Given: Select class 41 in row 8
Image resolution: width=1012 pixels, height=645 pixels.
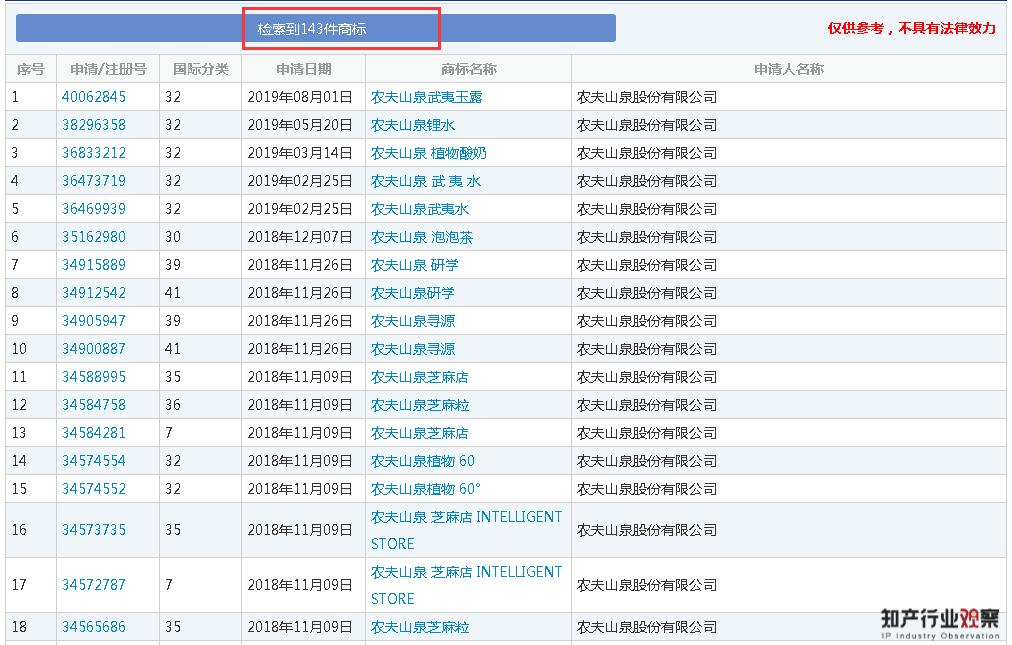Looking at the screenshot, I should 172,292.
